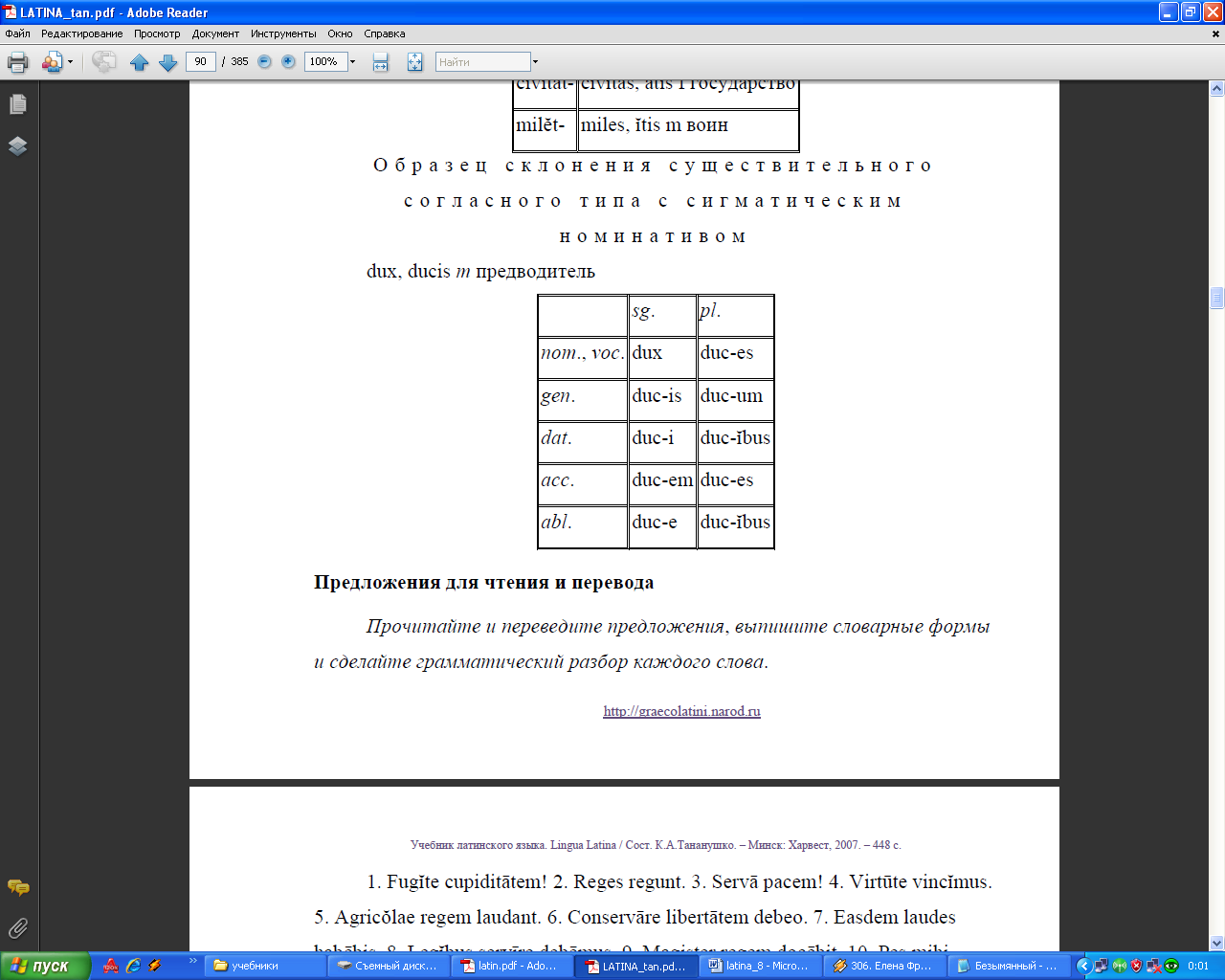
Task: Go to the next page with the down arrow
Action: tap(168, 62)
